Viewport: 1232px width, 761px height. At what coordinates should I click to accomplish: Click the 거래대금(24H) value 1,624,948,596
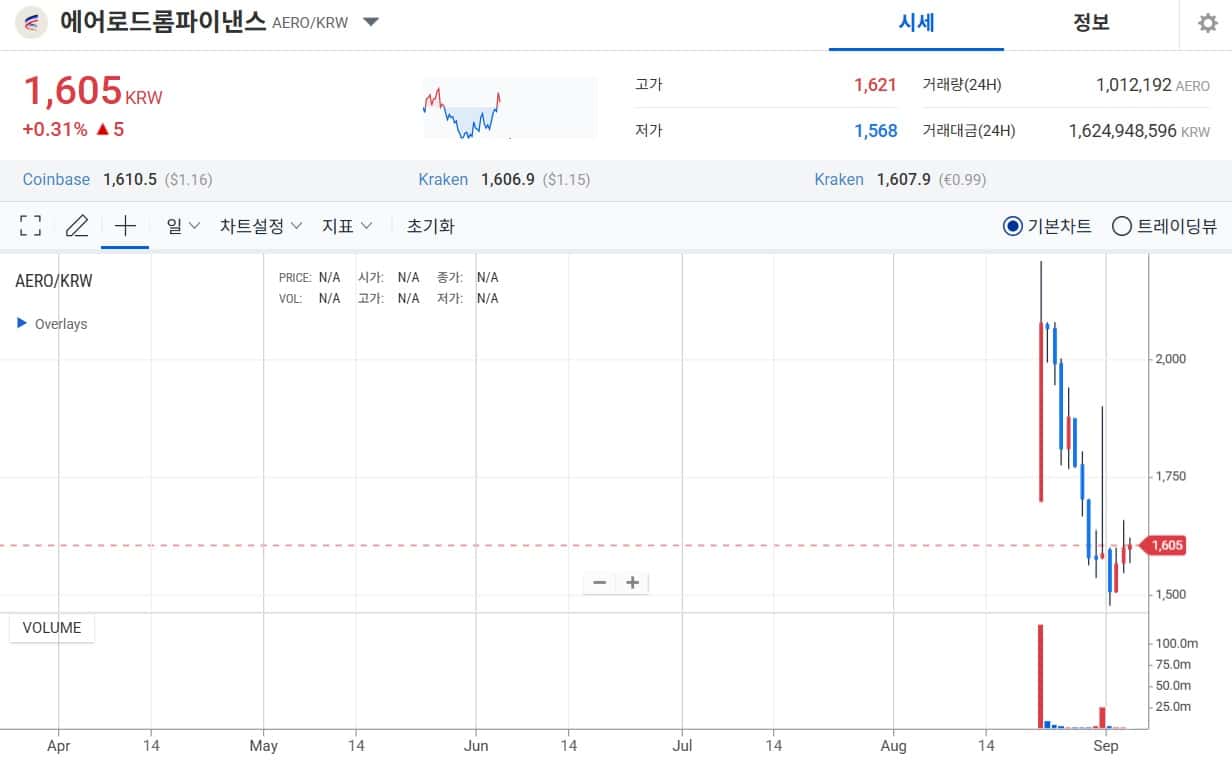click(1122, 130)
